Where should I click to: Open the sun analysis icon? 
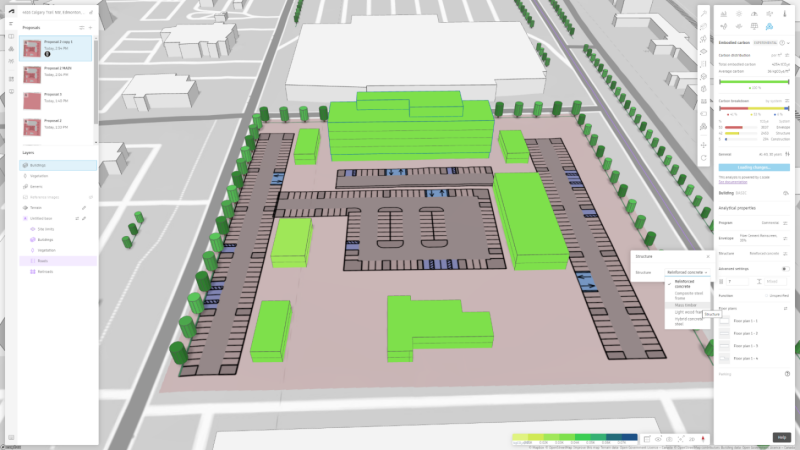738,13
